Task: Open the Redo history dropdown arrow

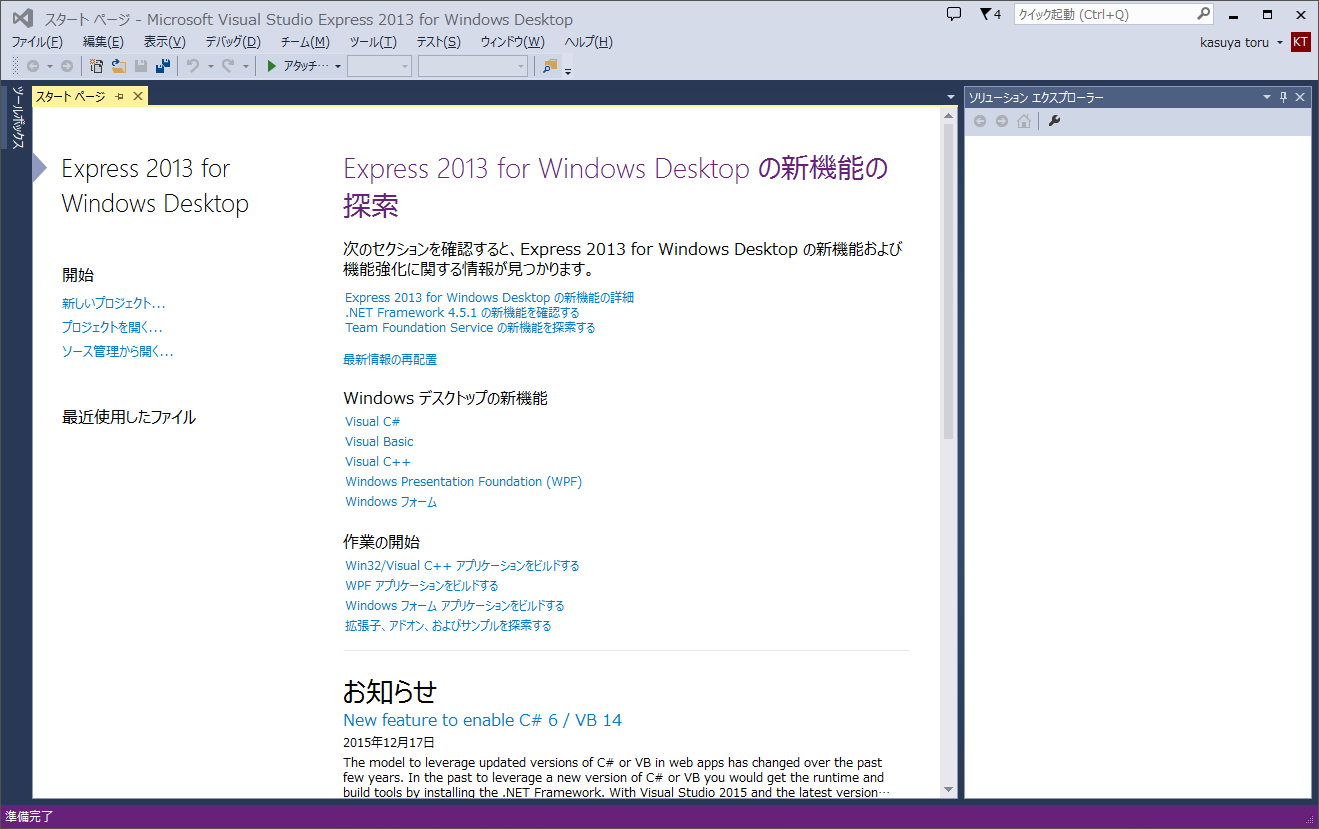Action: pos(245,67)
